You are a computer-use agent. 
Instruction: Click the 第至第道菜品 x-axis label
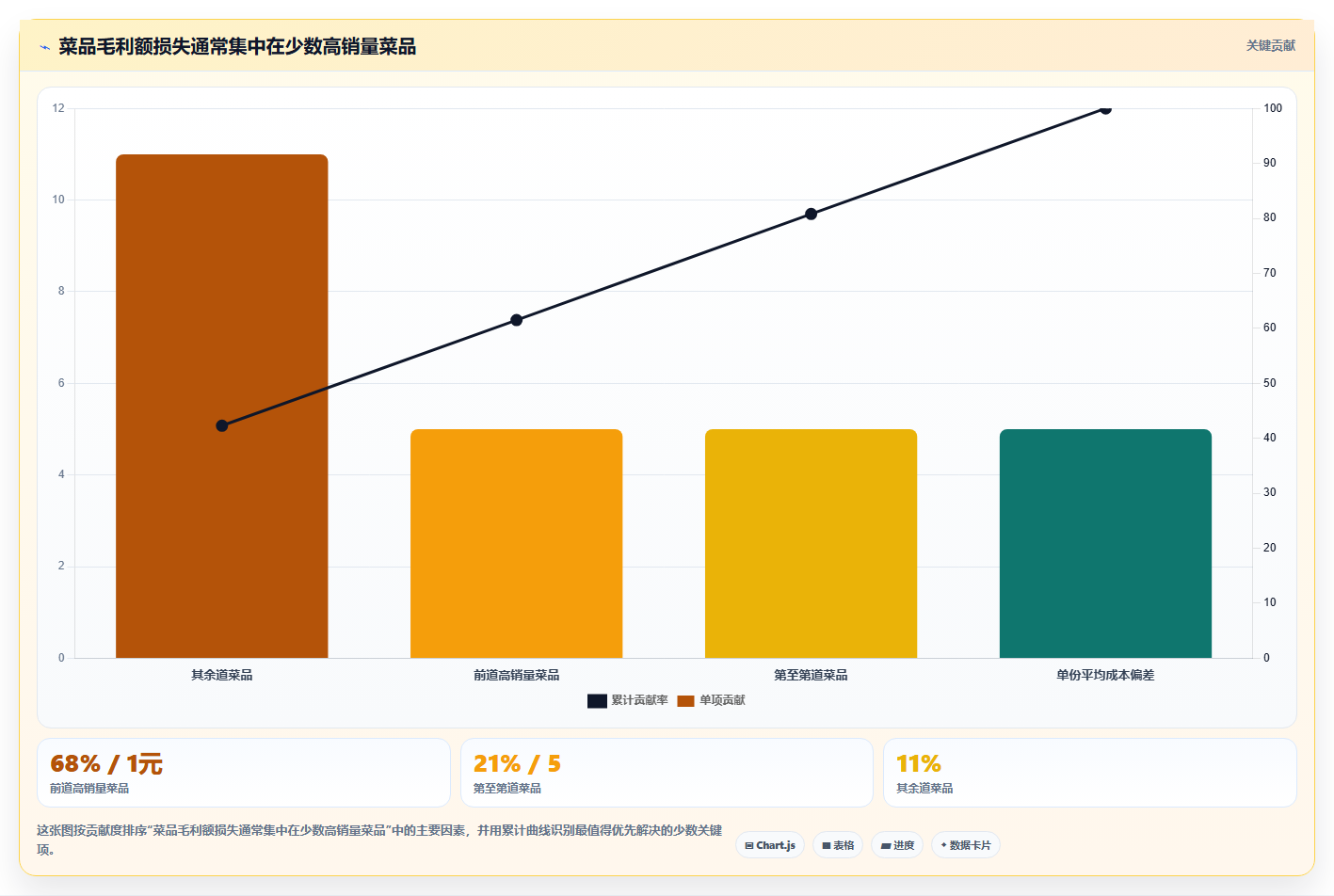tap(811, 675)
